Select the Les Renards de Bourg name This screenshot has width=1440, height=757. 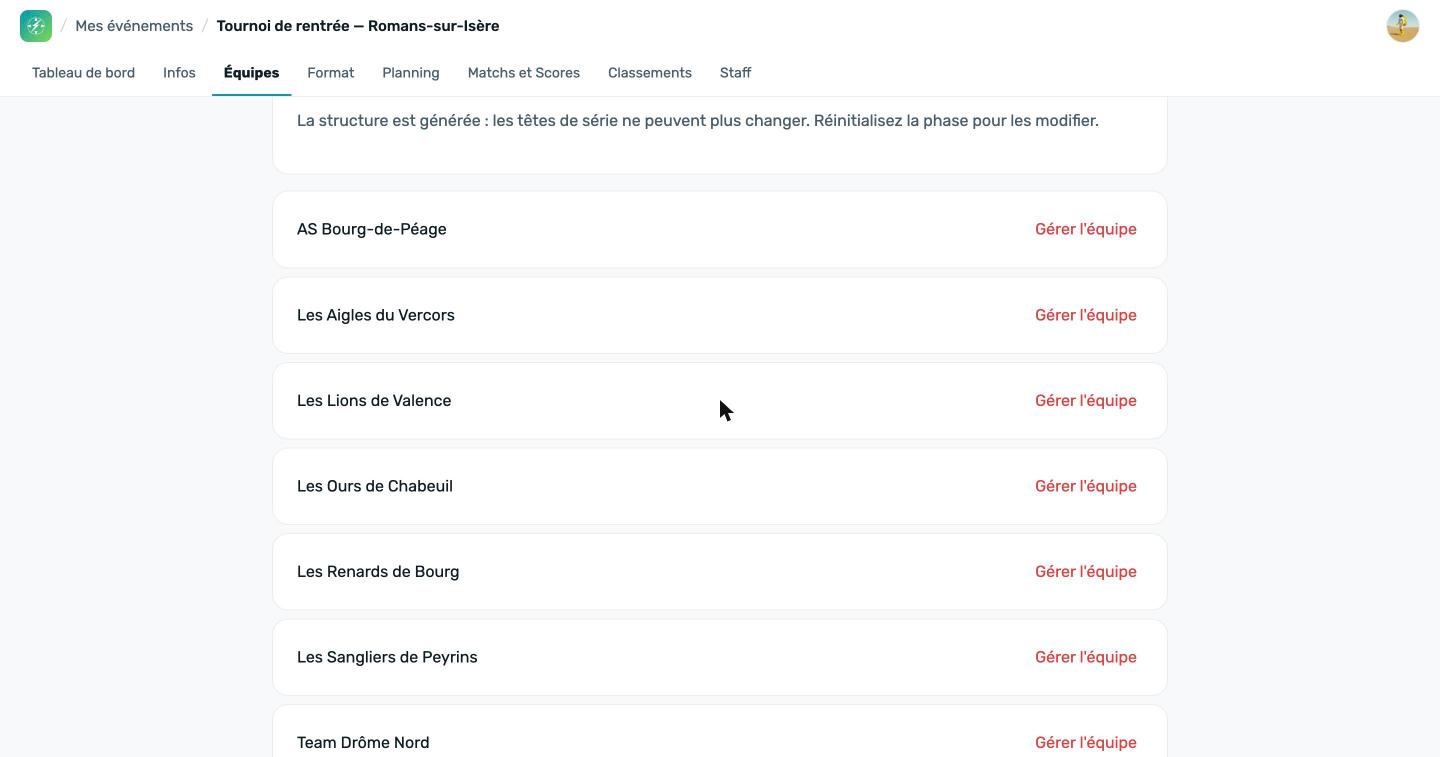pyautogui.click(x=378, y=572)
